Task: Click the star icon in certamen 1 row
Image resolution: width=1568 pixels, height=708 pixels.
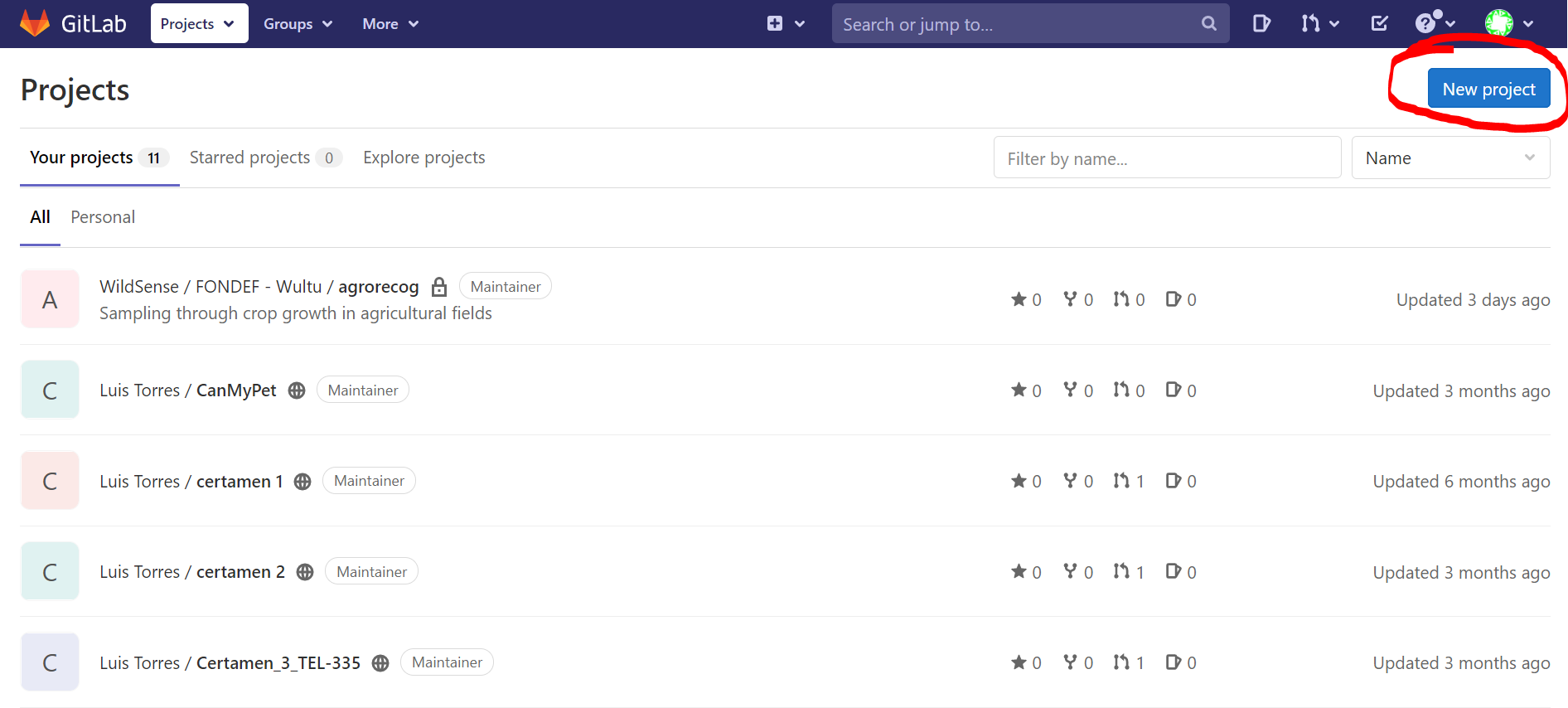Action: [x=1019, y=481]
